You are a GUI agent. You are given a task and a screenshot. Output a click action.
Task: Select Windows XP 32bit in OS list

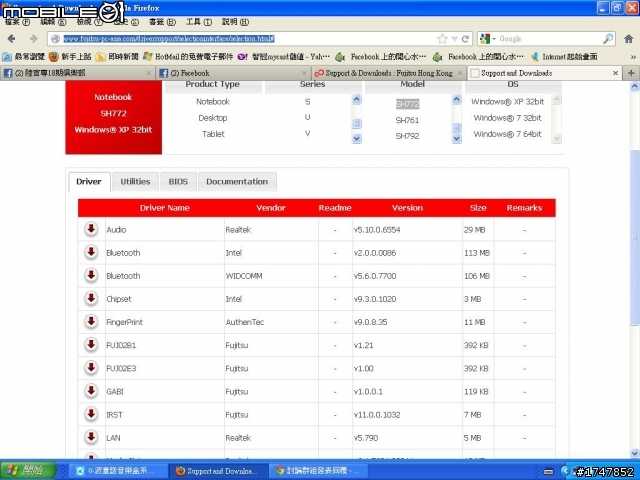click(x=507, y=102)
